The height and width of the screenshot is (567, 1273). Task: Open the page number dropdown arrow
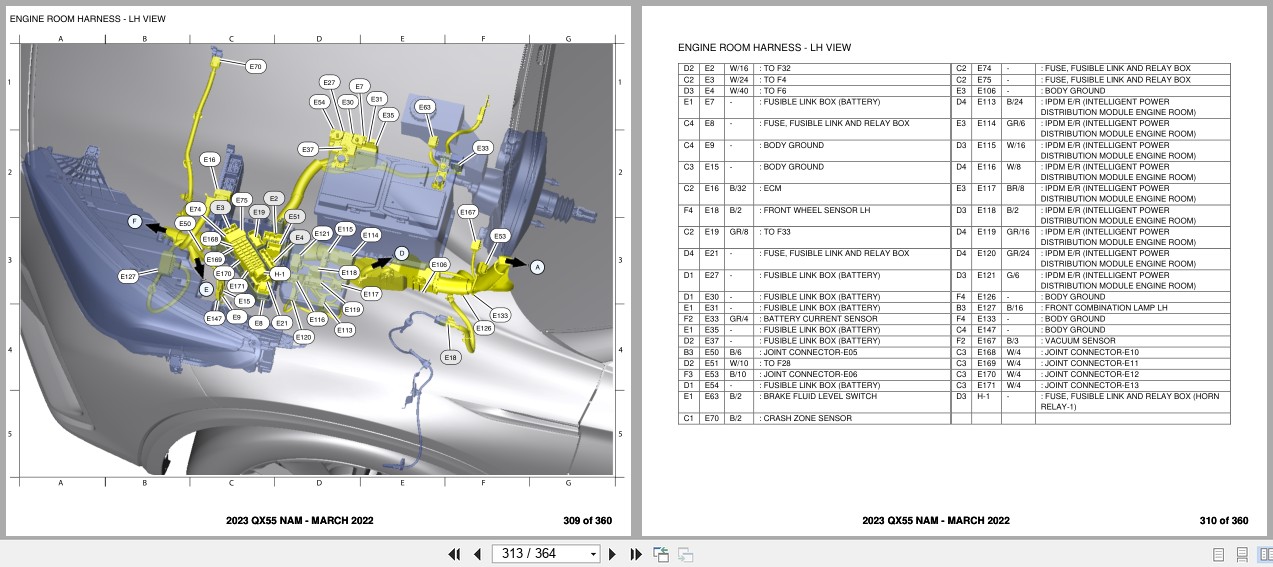click(x=593, y=554)
